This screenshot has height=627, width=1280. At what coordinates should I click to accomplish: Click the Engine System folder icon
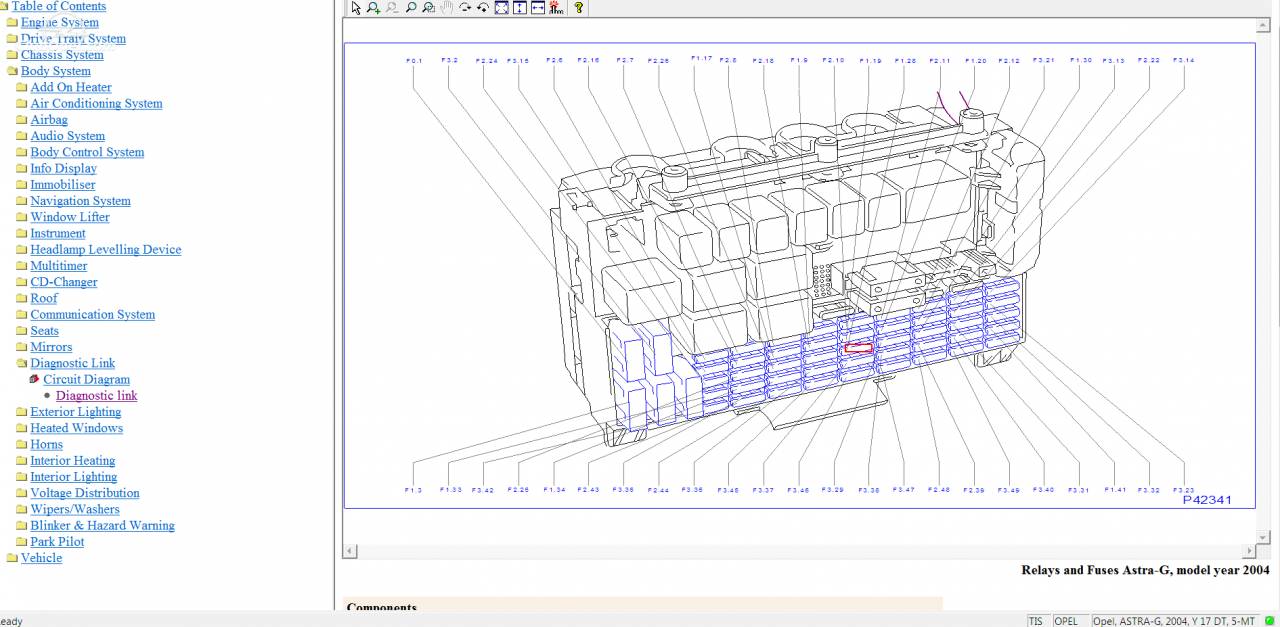pyautogui.click(x=12, y=22)
